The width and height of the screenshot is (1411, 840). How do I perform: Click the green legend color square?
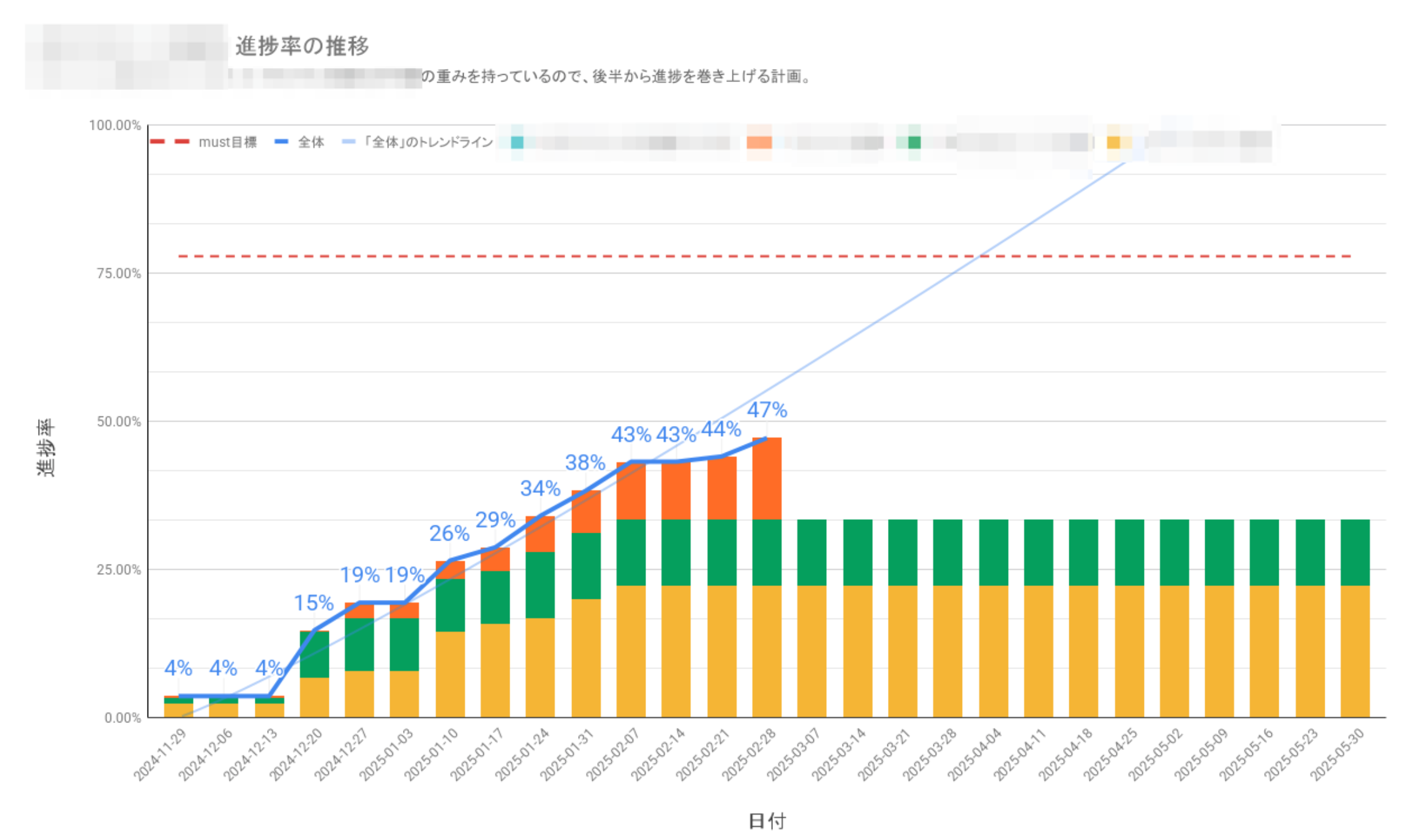[914, 142]
